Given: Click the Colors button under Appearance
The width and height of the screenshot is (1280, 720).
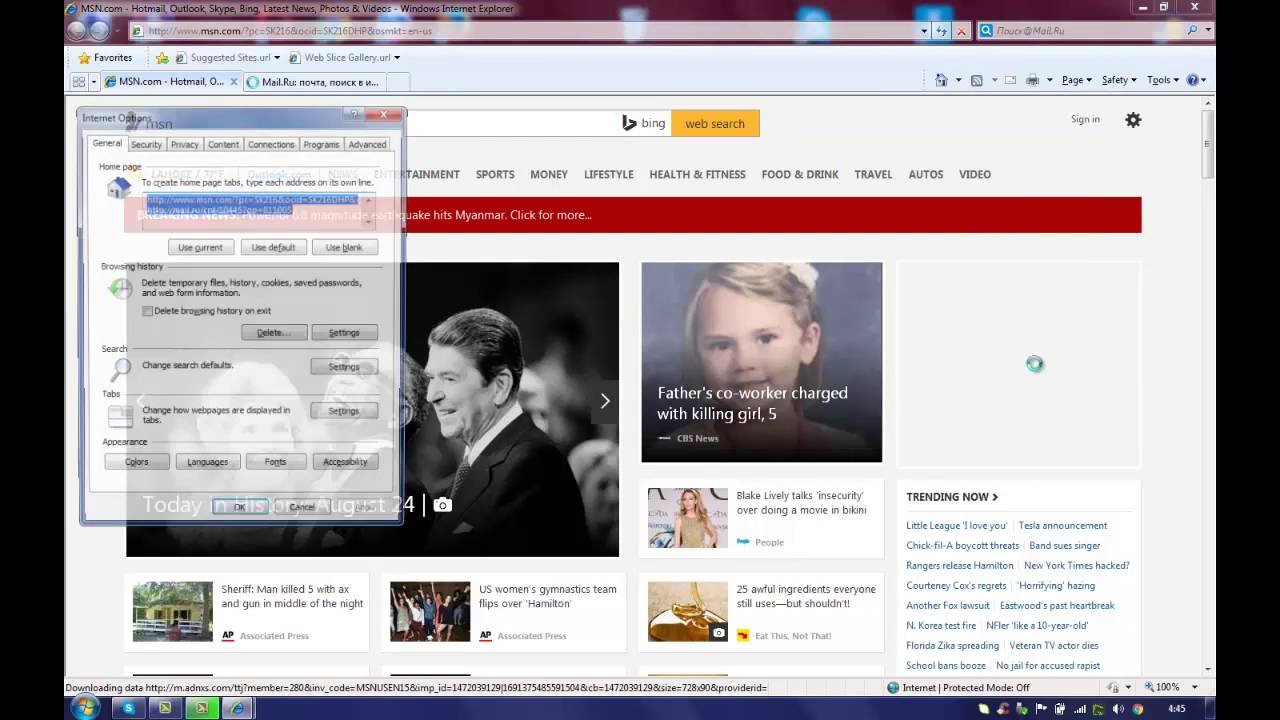Looking at the screenshot, I should coord(137,462).
